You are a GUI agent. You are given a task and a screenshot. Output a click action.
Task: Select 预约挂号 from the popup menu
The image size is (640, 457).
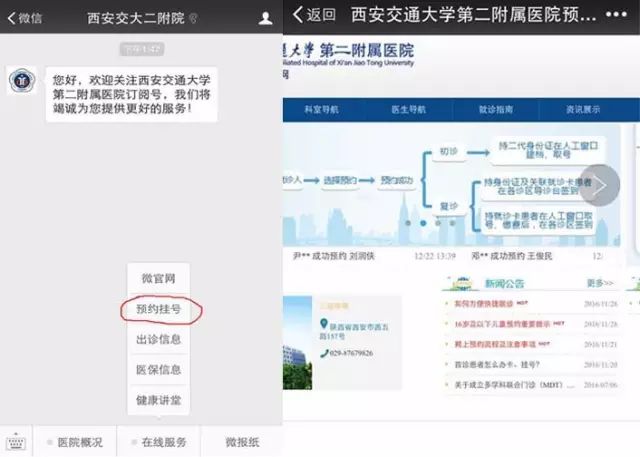(x=158, y=309)
